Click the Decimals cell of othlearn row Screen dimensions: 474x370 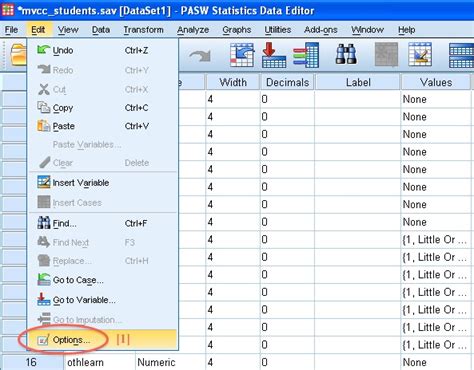[x=287, y=362]
